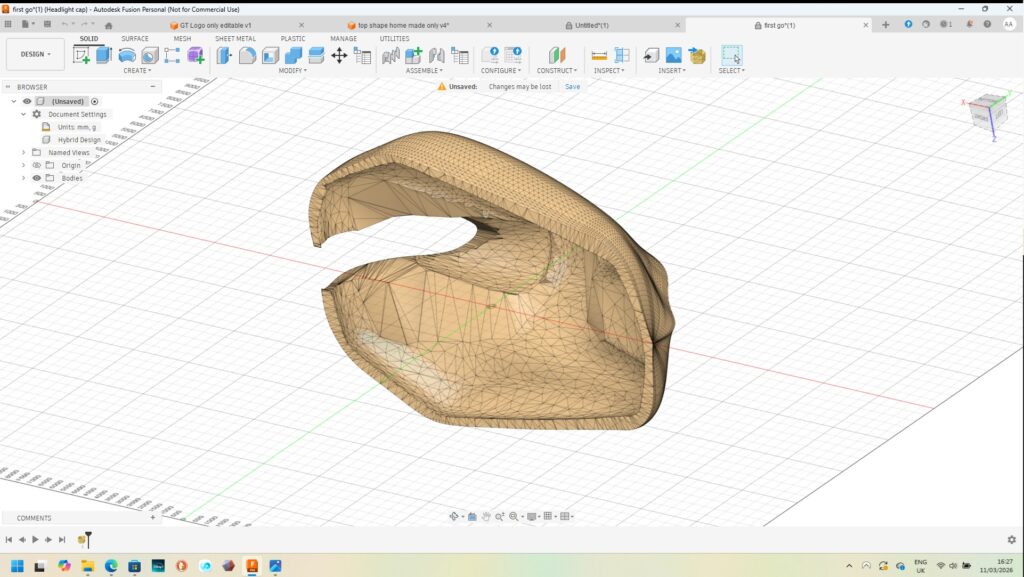Click the Extrude tool icon
Screen dimensions: 1024x577
tap(103, 55)
